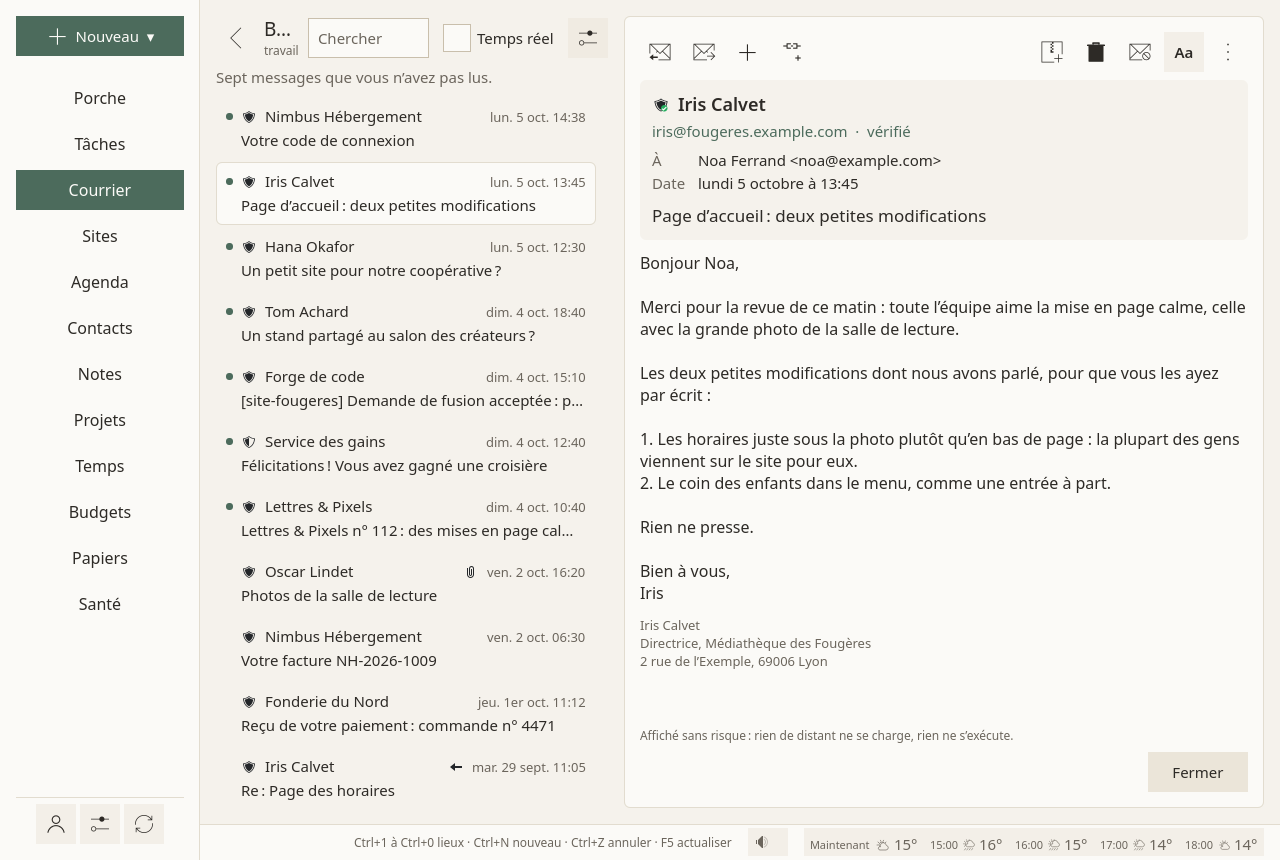This screenshot has width=1280, height=860.
Task: Open the user profile icon in the sidebar
Action: pyautogui.click(x=56, y=824)
